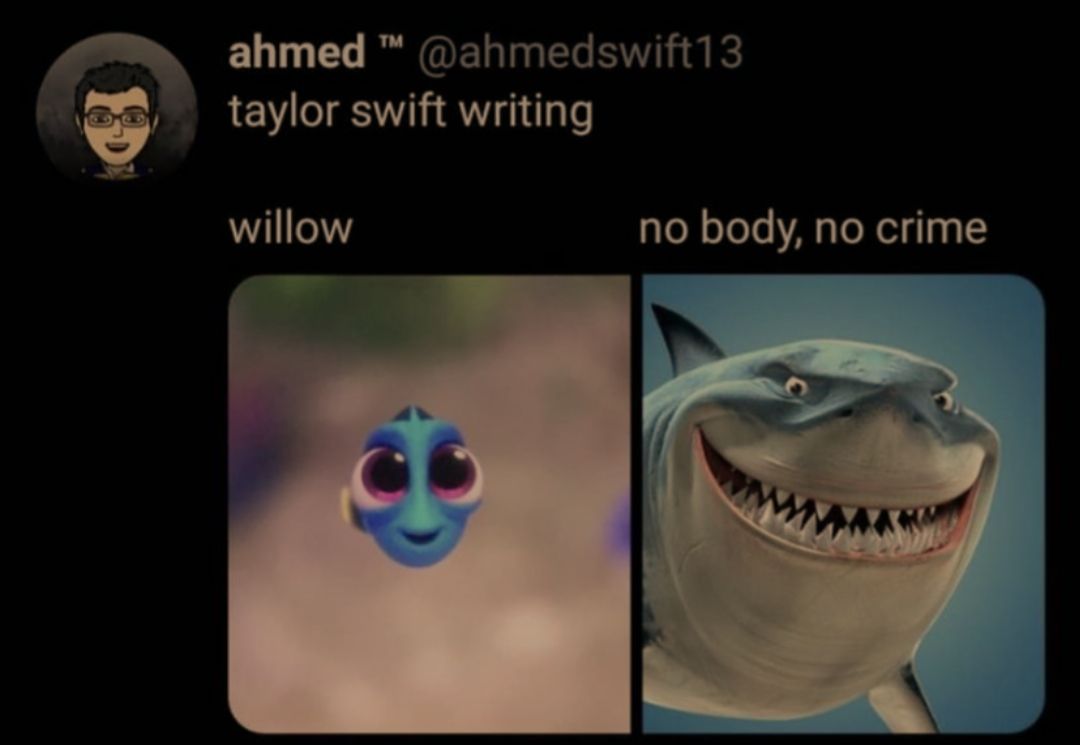The image size is (1080, 745).
Task: Click the glasses on the avatar
Action: click(x=116, y=118)
